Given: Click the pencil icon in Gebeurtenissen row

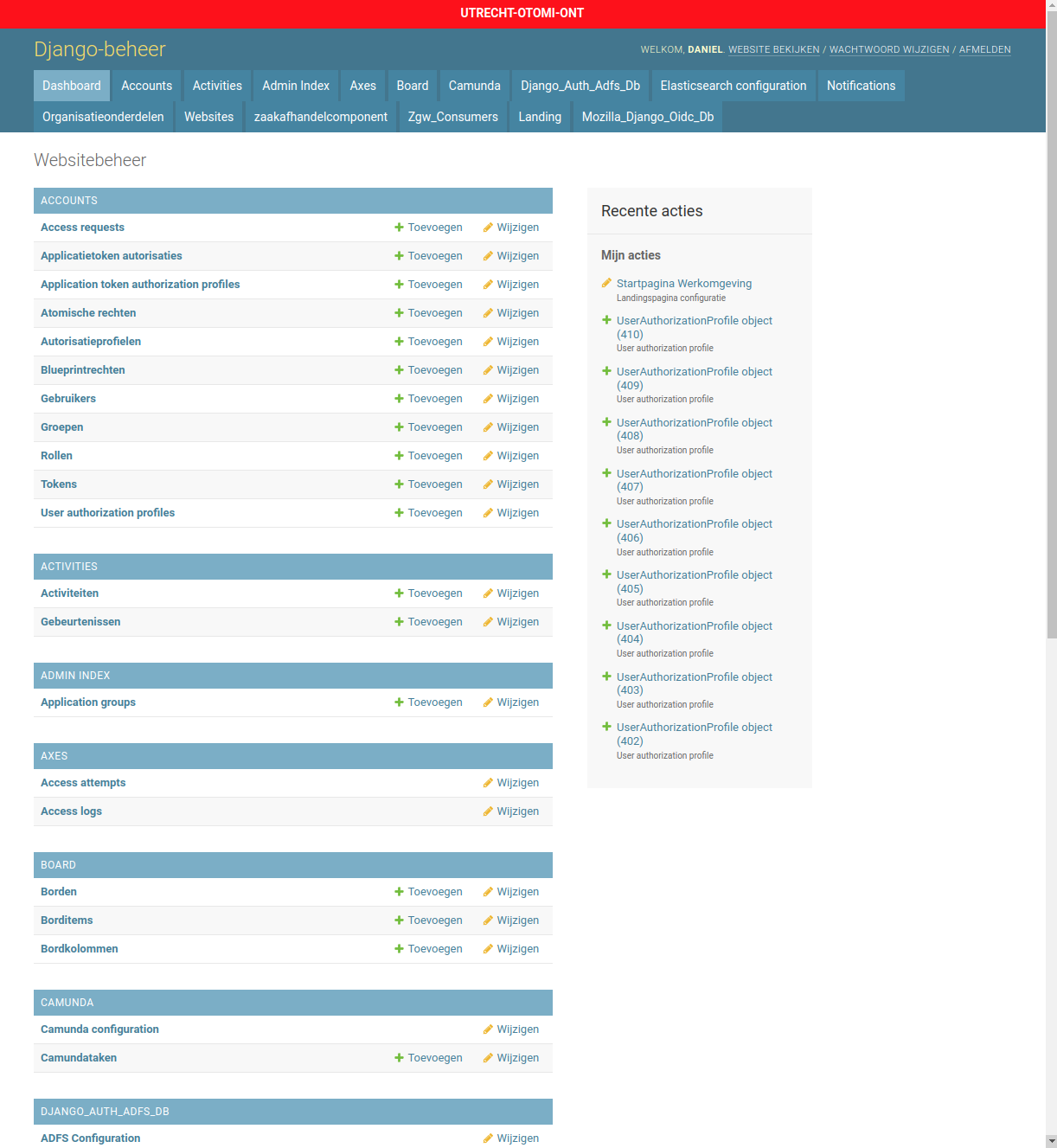Looking at the screenshot, I should click(488, 622).
